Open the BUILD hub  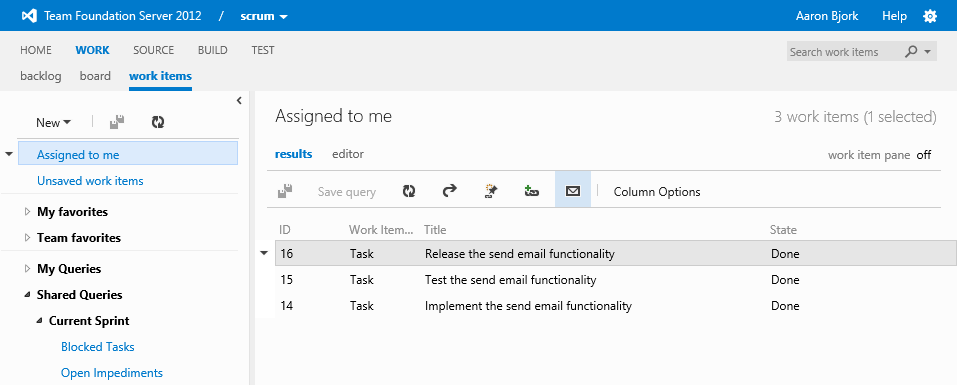212,50
